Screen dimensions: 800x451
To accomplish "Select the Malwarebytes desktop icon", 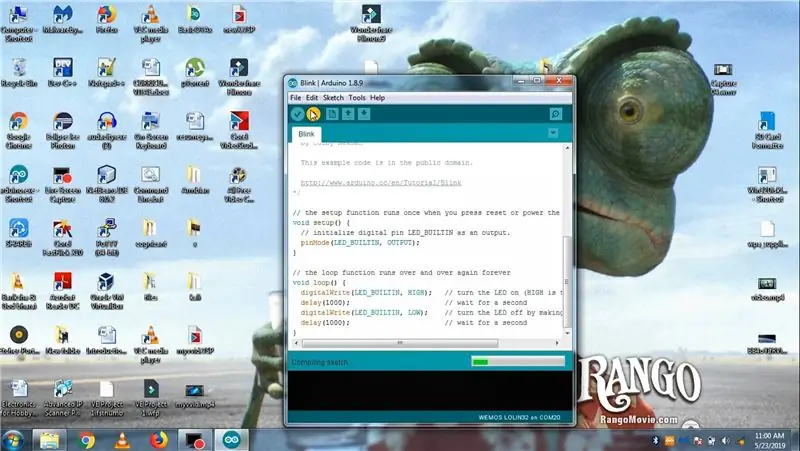I will [x=62, y=20].
